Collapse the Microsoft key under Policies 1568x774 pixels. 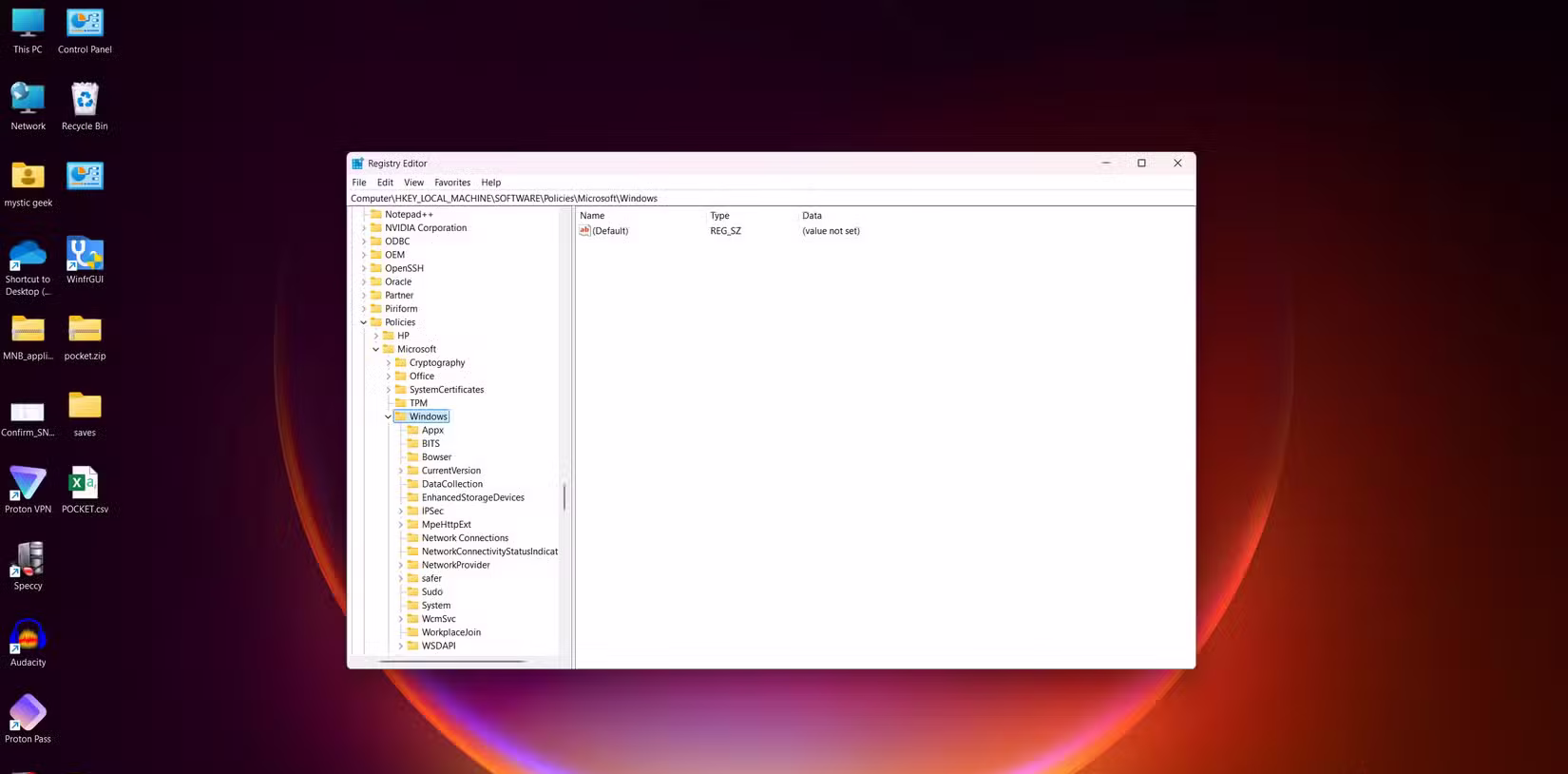click(x=376, y=349)
